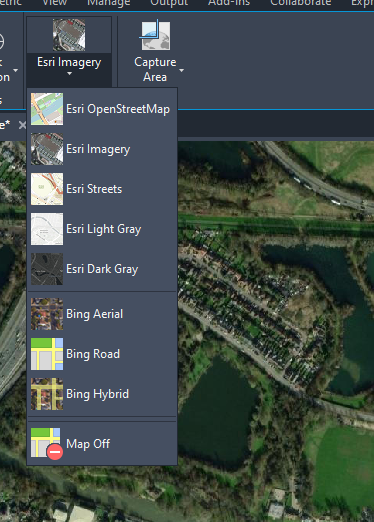Click the Esri Light Gray label
The image size is (374, 522).
(x=104, y=229)
